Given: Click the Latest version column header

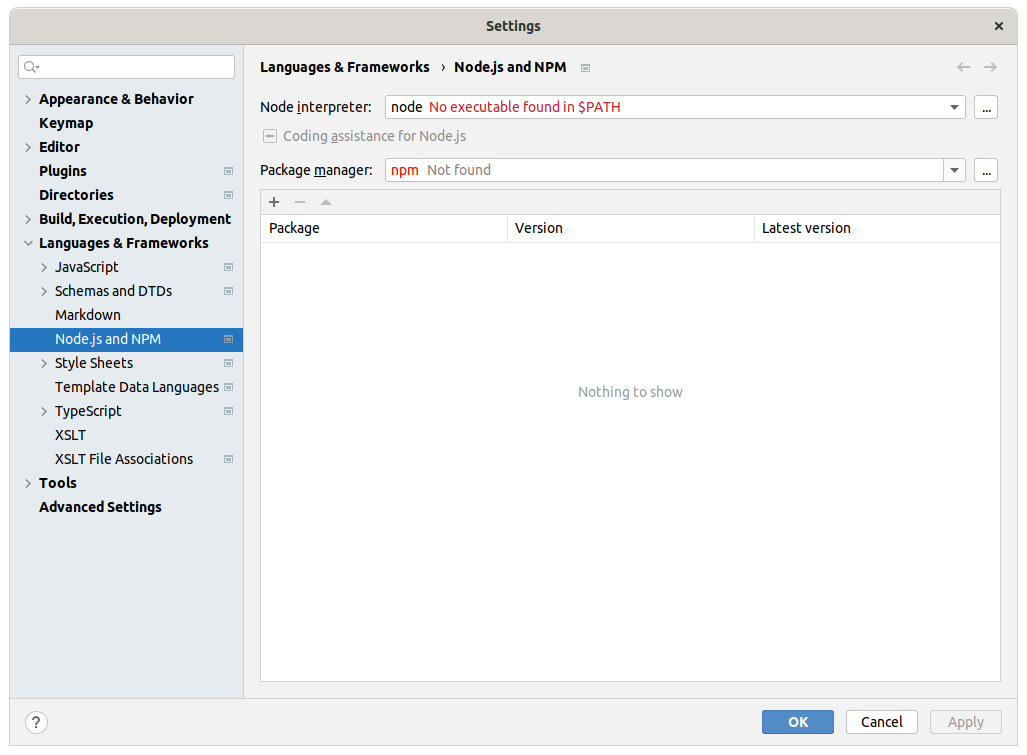Looking at the screenshot, I should tap(877, 229).
